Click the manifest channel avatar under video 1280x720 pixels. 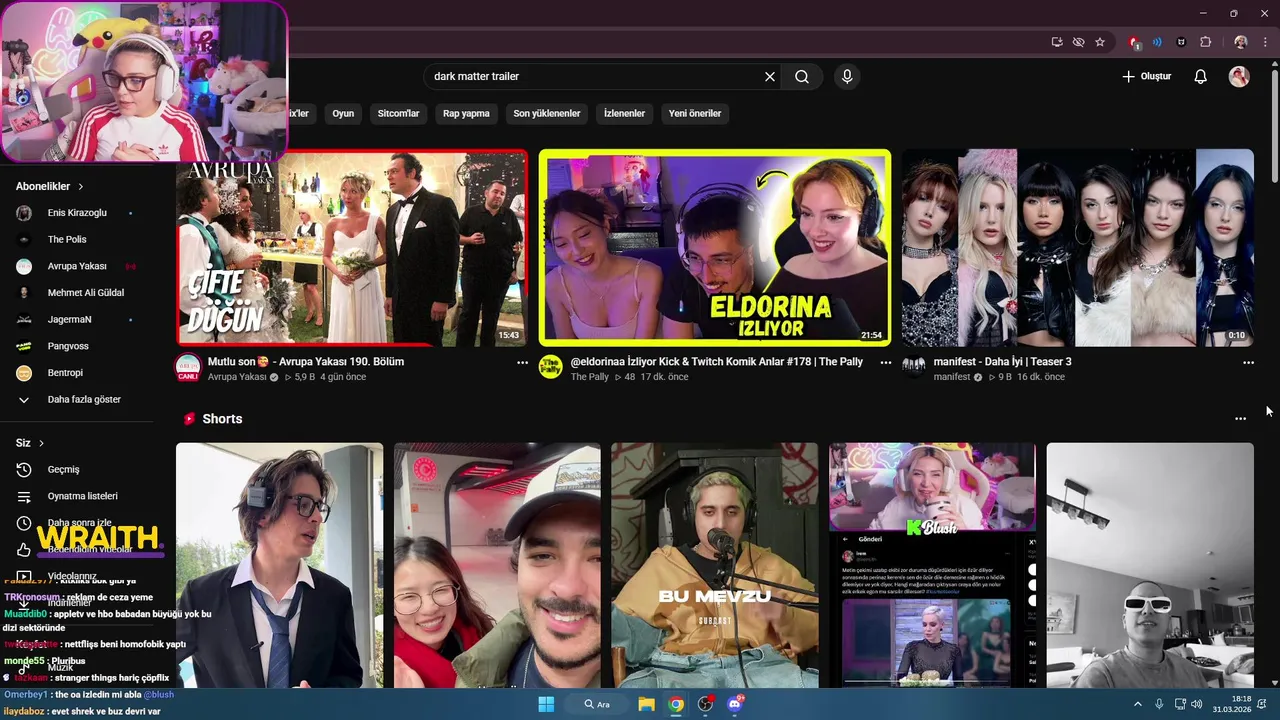click(914, 367)
